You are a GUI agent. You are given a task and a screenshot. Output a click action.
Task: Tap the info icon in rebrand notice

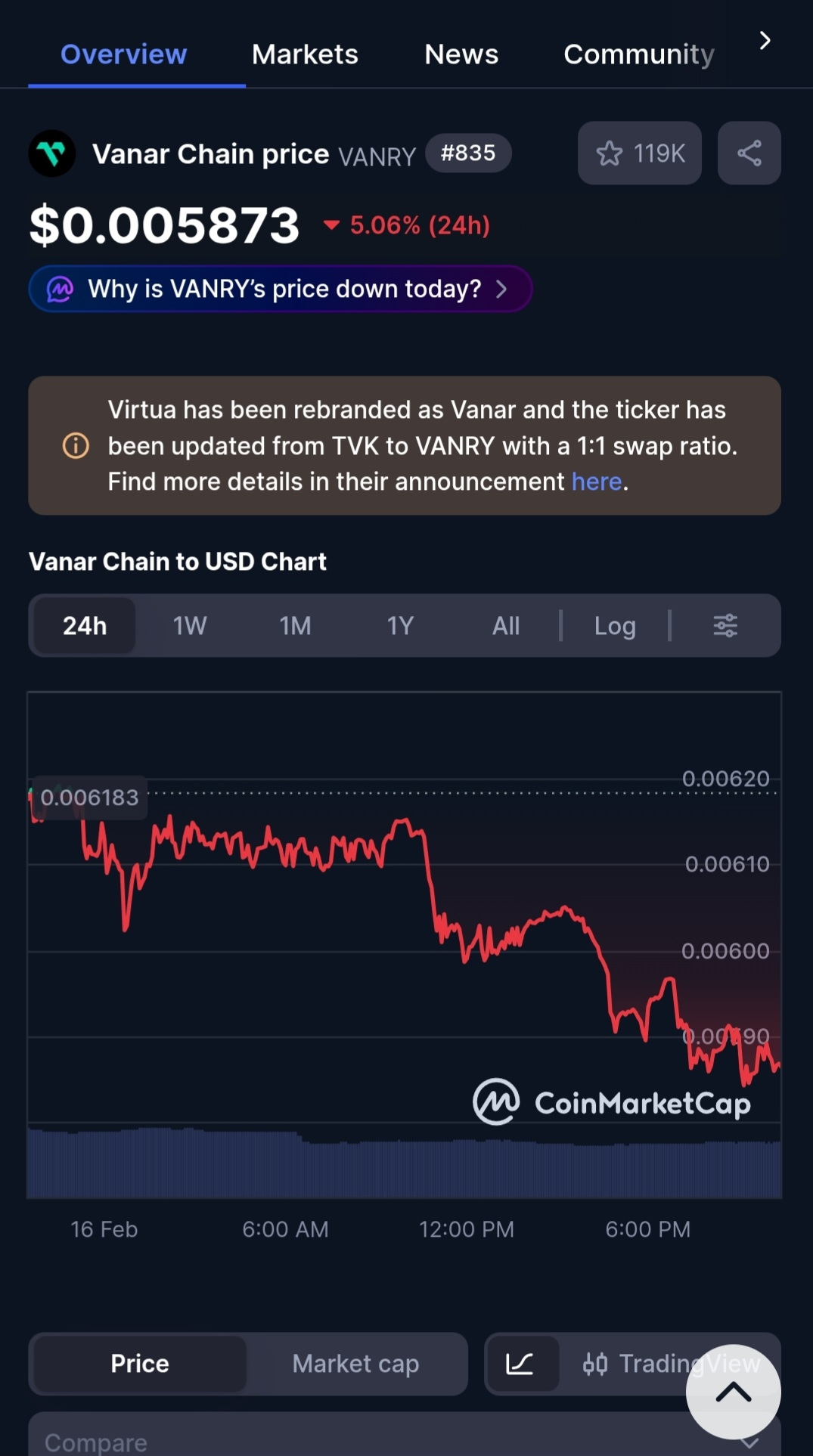[x=76, y=446]
